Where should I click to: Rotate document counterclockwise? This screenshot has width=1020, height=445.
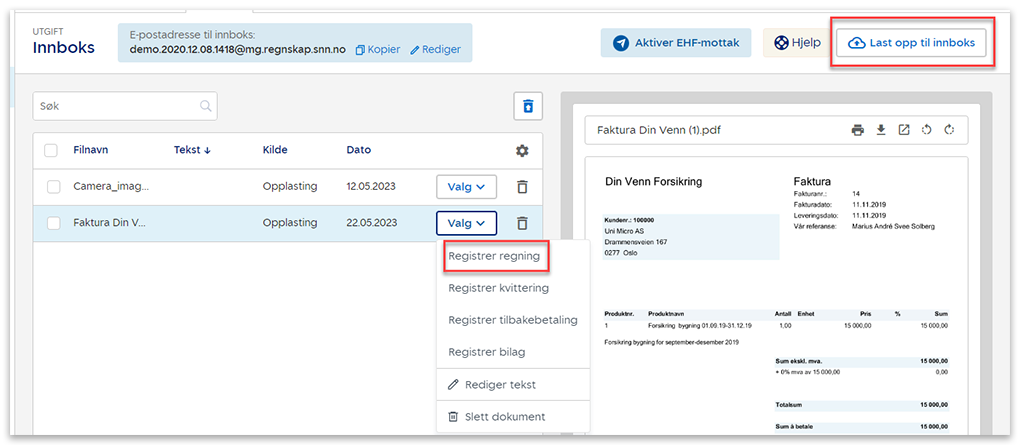click(927, 130)
